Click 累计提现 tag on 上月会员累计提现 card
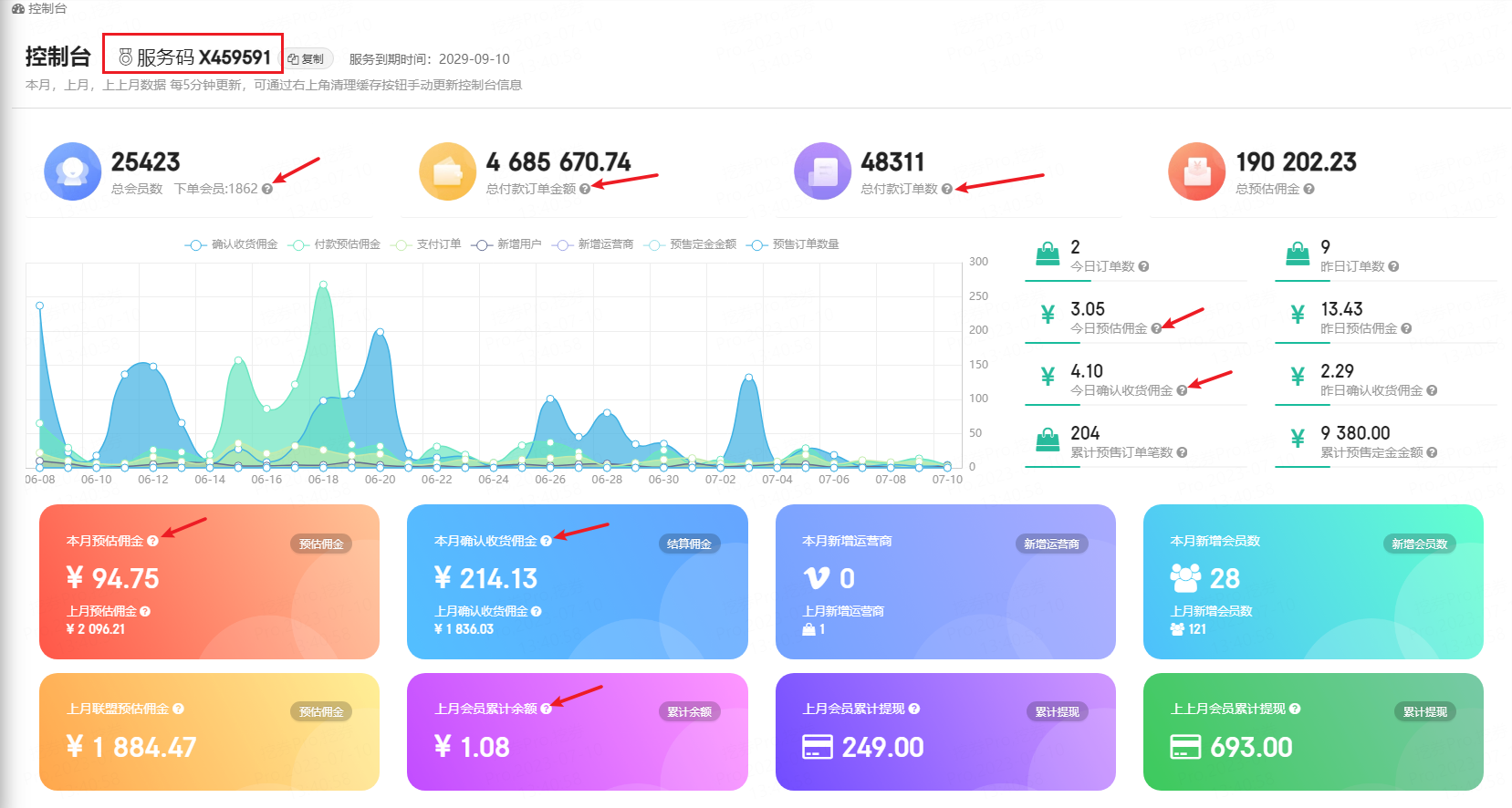 (x=1057, y=711)
